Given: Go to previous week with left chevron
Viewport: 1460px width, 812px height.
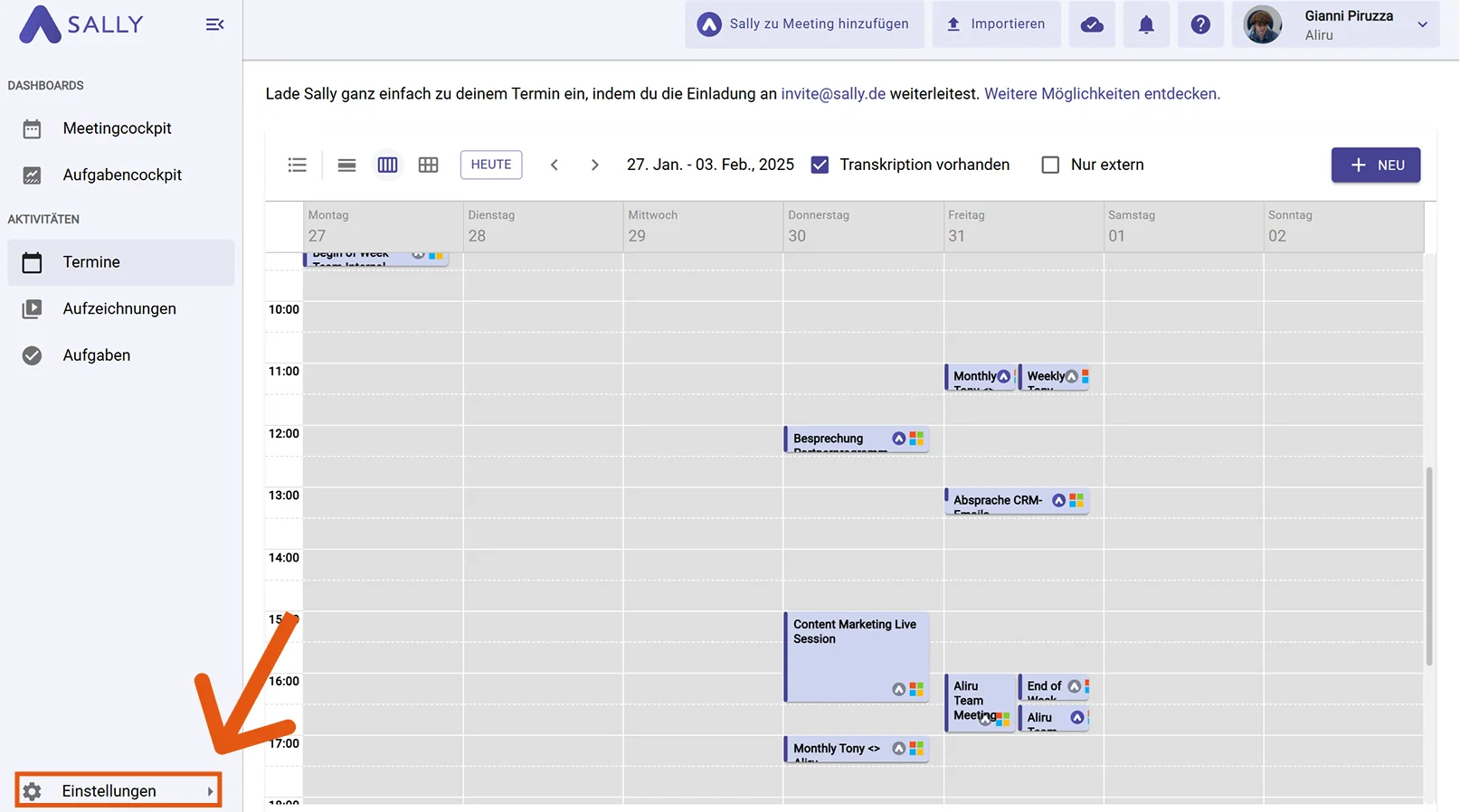Looking at the screenshot, I should coord(555,165).
